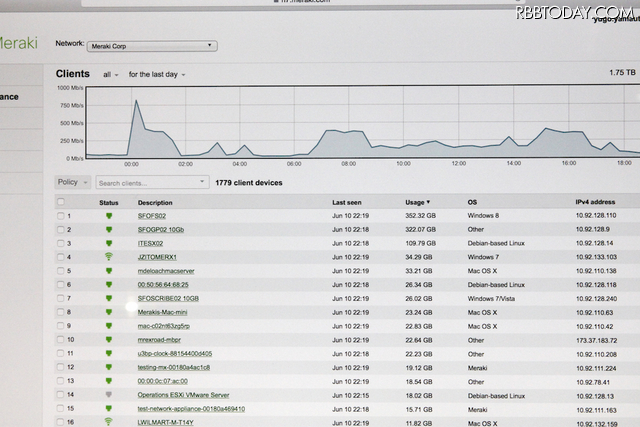Click the Windows 8 OS cell
Viewport: 640px width, 427px height.
click(x=483, y=216)
